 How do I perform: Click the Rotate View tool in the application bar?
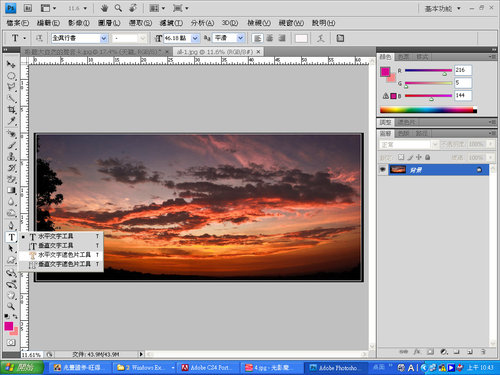pyautogui.click(x=133, y=8)
